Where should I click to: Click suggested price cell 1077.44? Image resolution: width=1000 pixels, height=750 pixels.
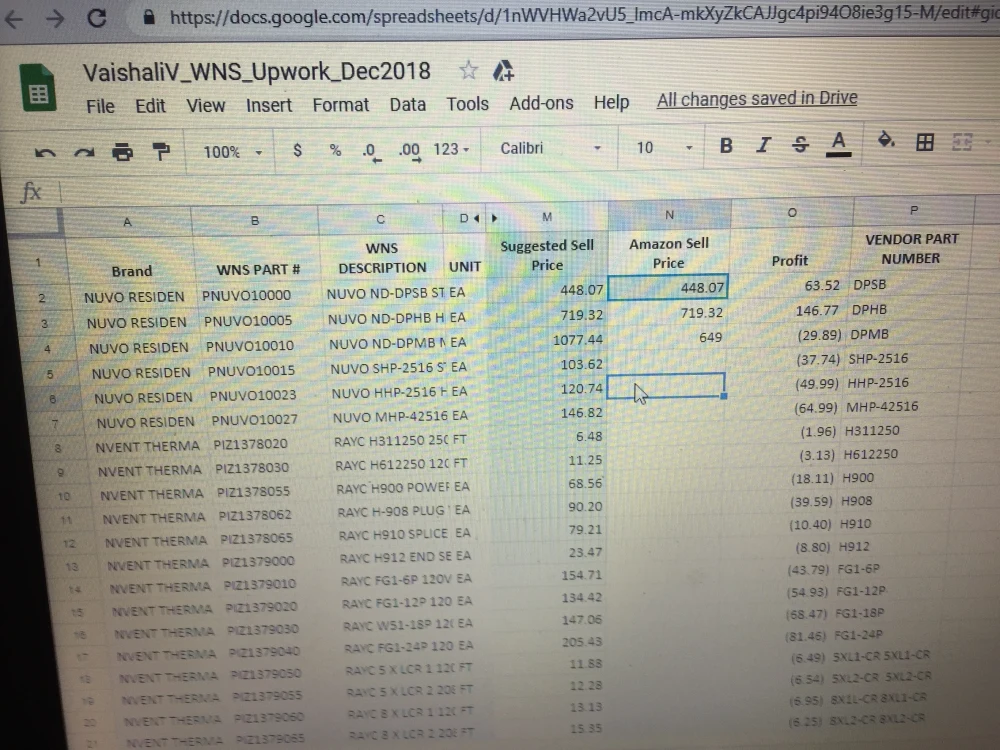pos(548,340)
